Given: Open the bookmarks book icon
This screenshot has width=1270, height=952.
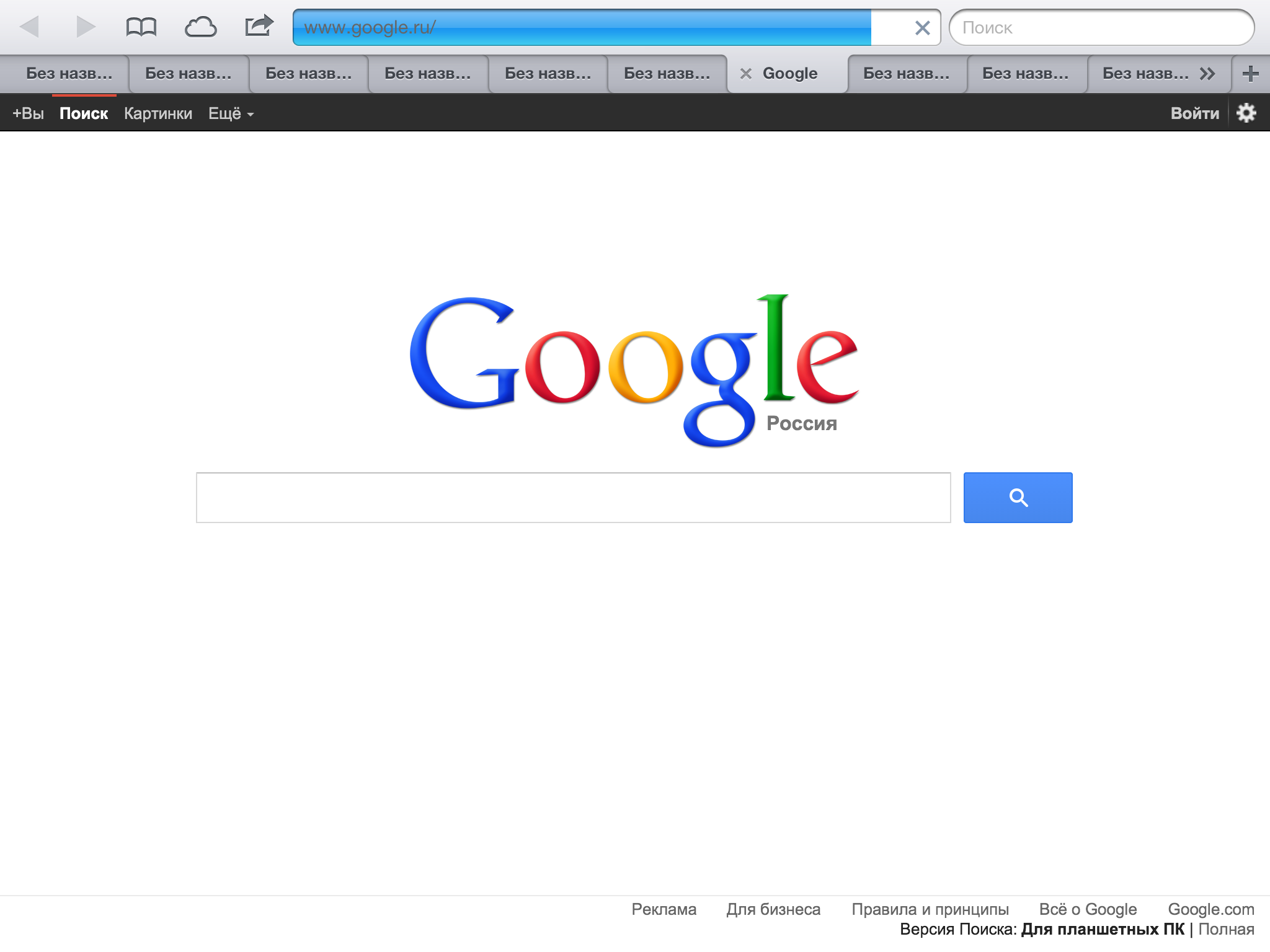Looking at the screenshot, I should (141, 27).
